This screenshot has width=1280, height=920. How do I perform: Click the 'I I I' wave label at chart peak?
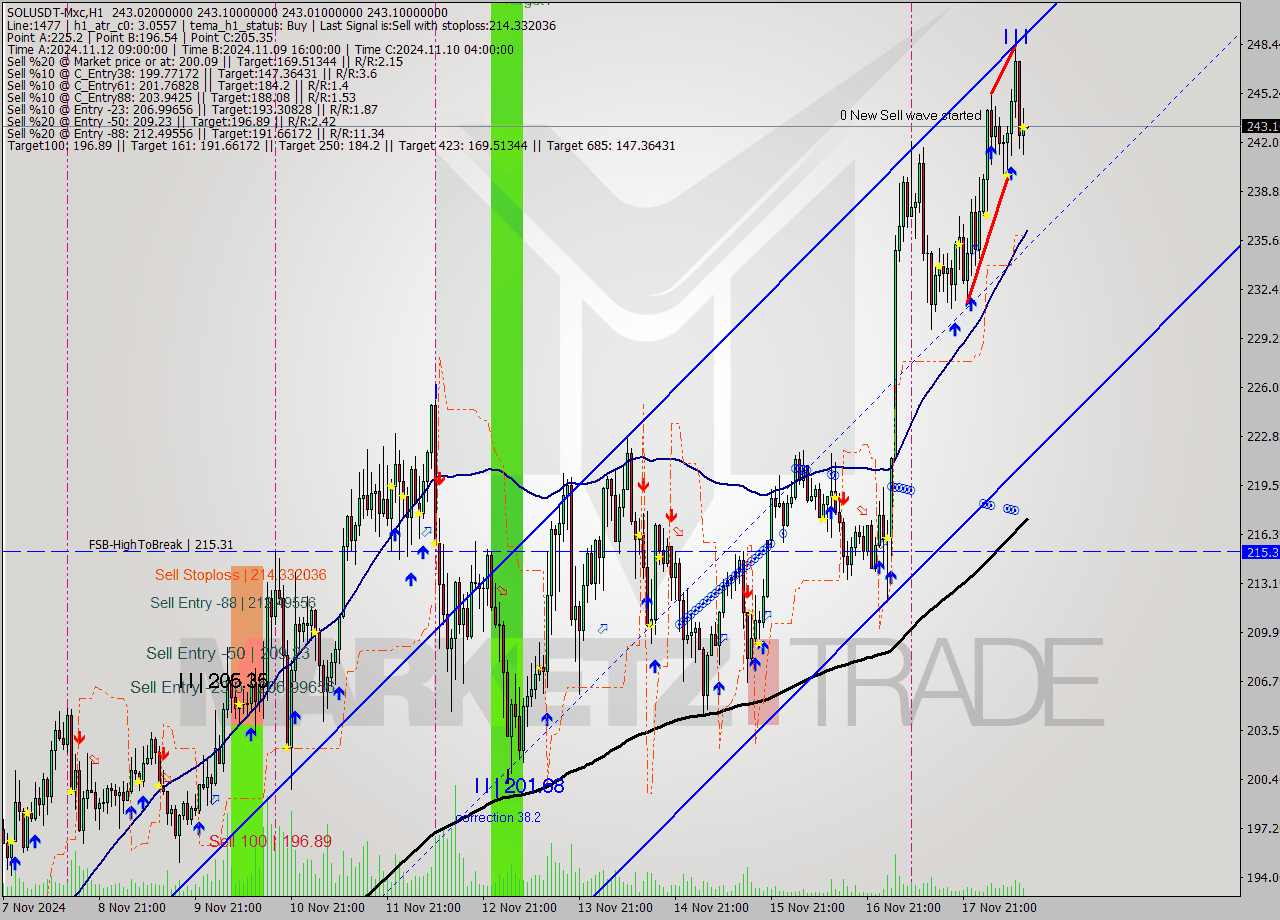click(x=1015, y=37)
